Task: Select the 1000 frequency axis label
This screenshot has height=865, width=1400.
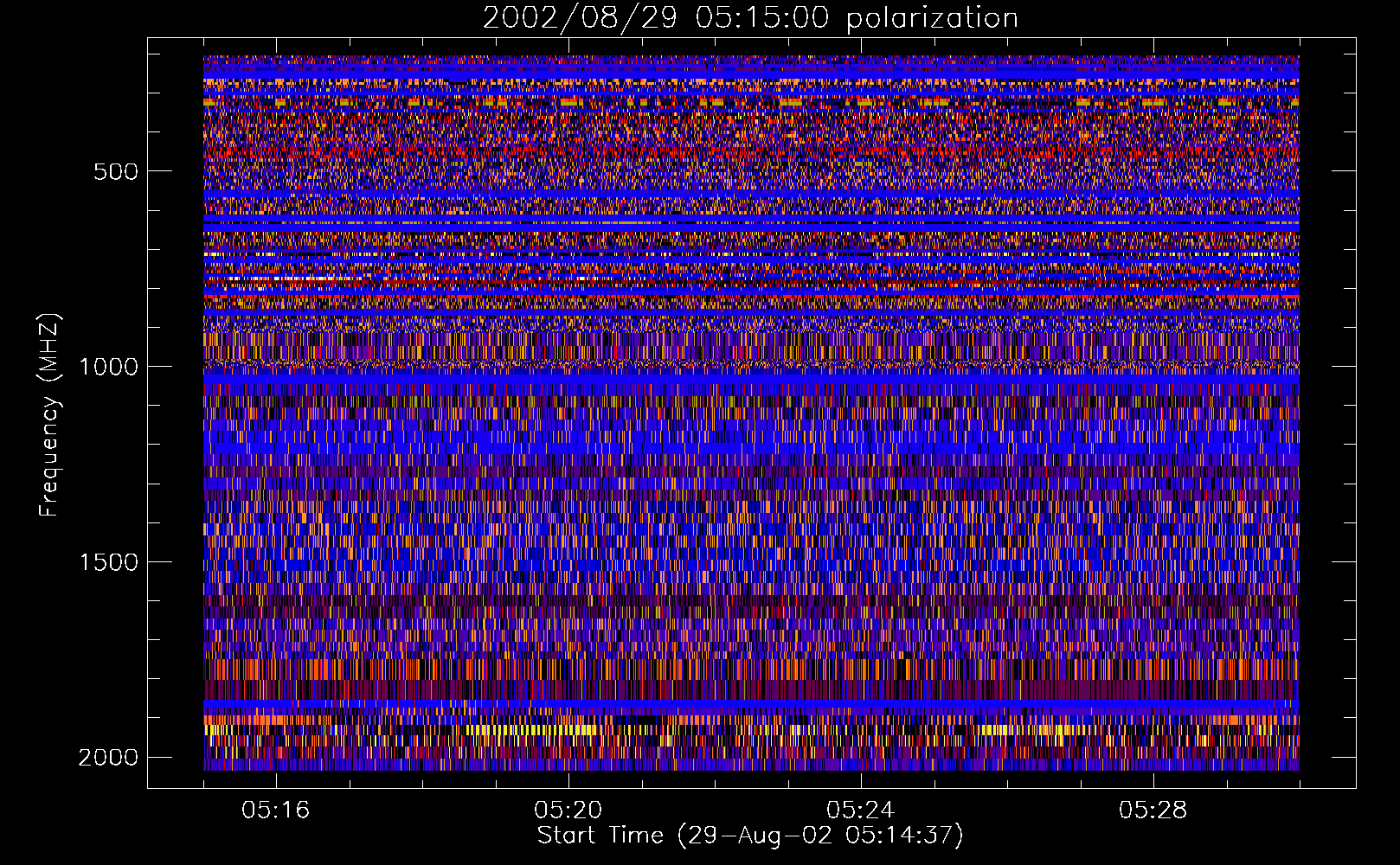Action: point(108,367)
